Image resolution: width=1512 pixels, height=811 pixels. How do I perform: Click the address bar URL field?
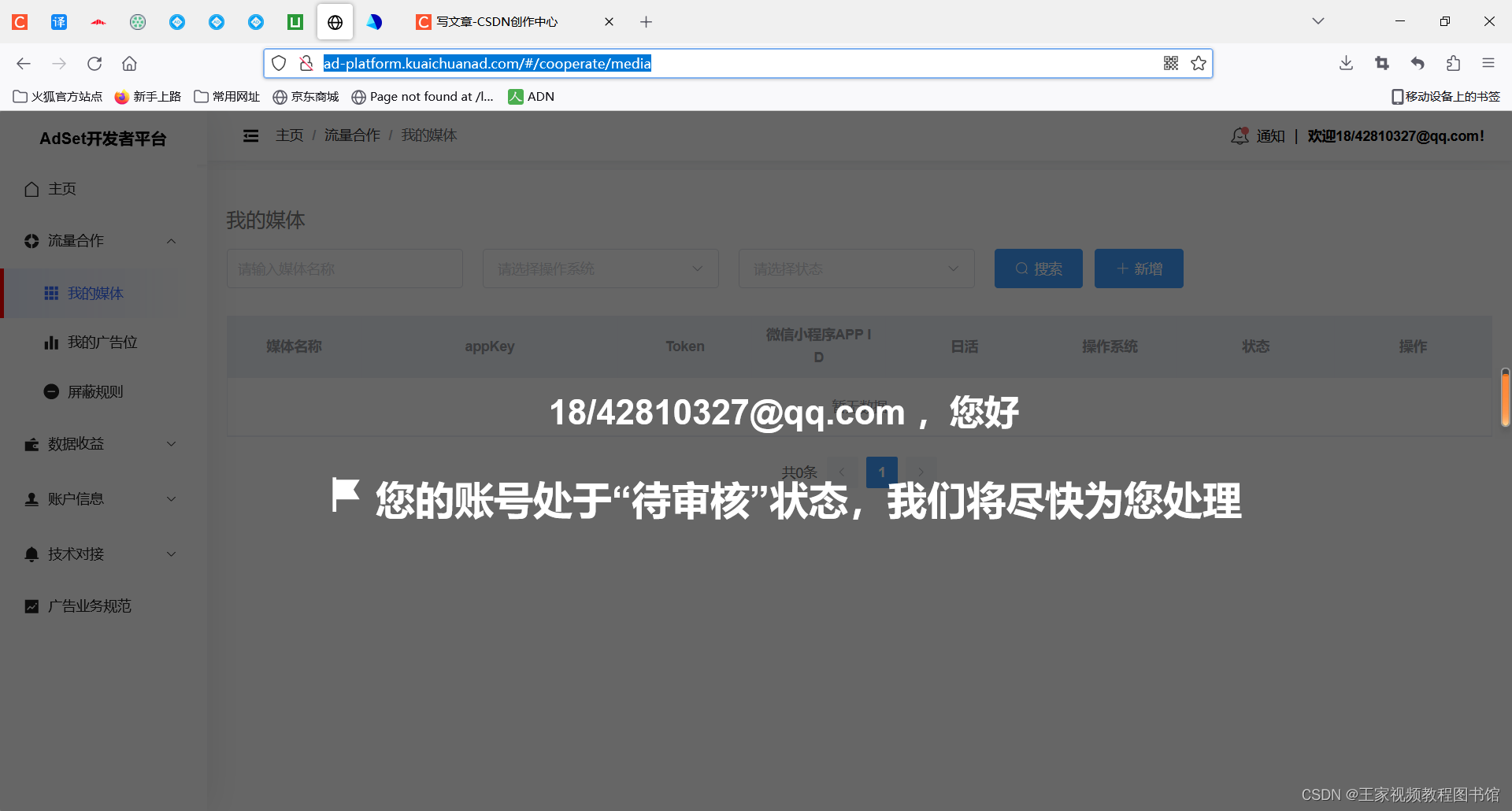click(x=739, y=63)
